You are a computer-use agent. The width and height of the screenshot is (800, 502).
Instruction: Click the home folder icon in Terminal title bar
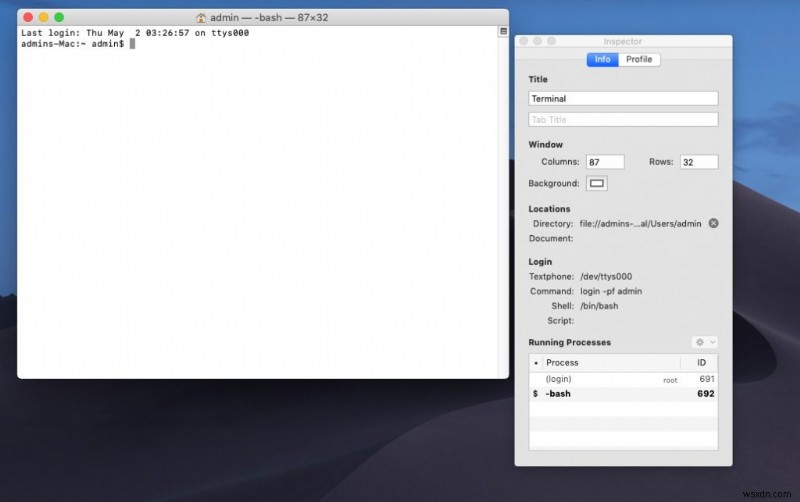pos(201,18)
